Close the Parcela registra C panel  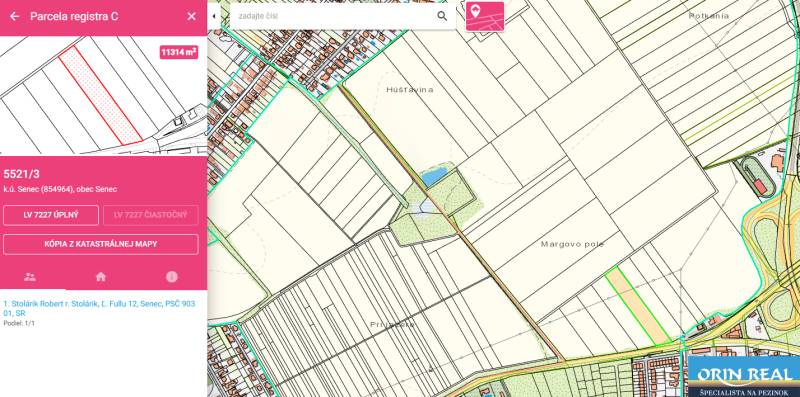click(191, 16)
